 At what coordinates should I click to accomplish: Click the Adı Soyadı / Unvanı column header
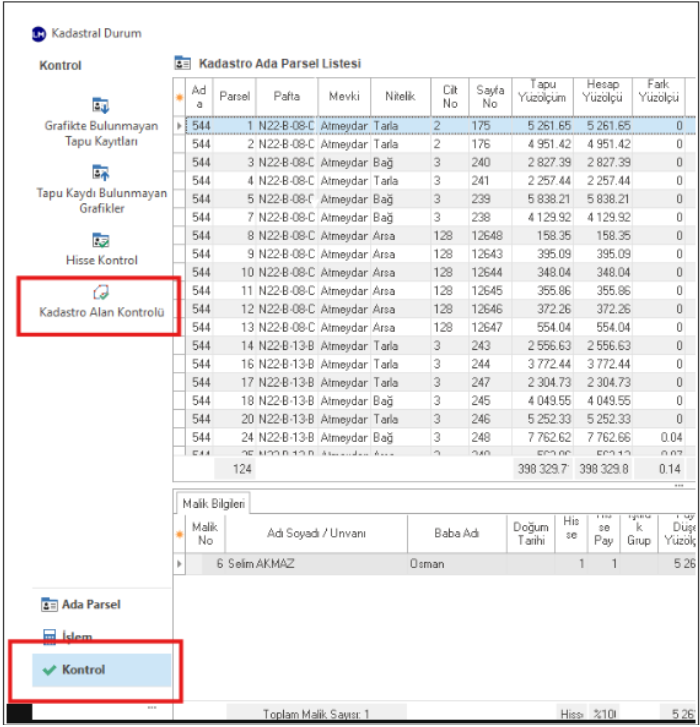pos(316,533)
